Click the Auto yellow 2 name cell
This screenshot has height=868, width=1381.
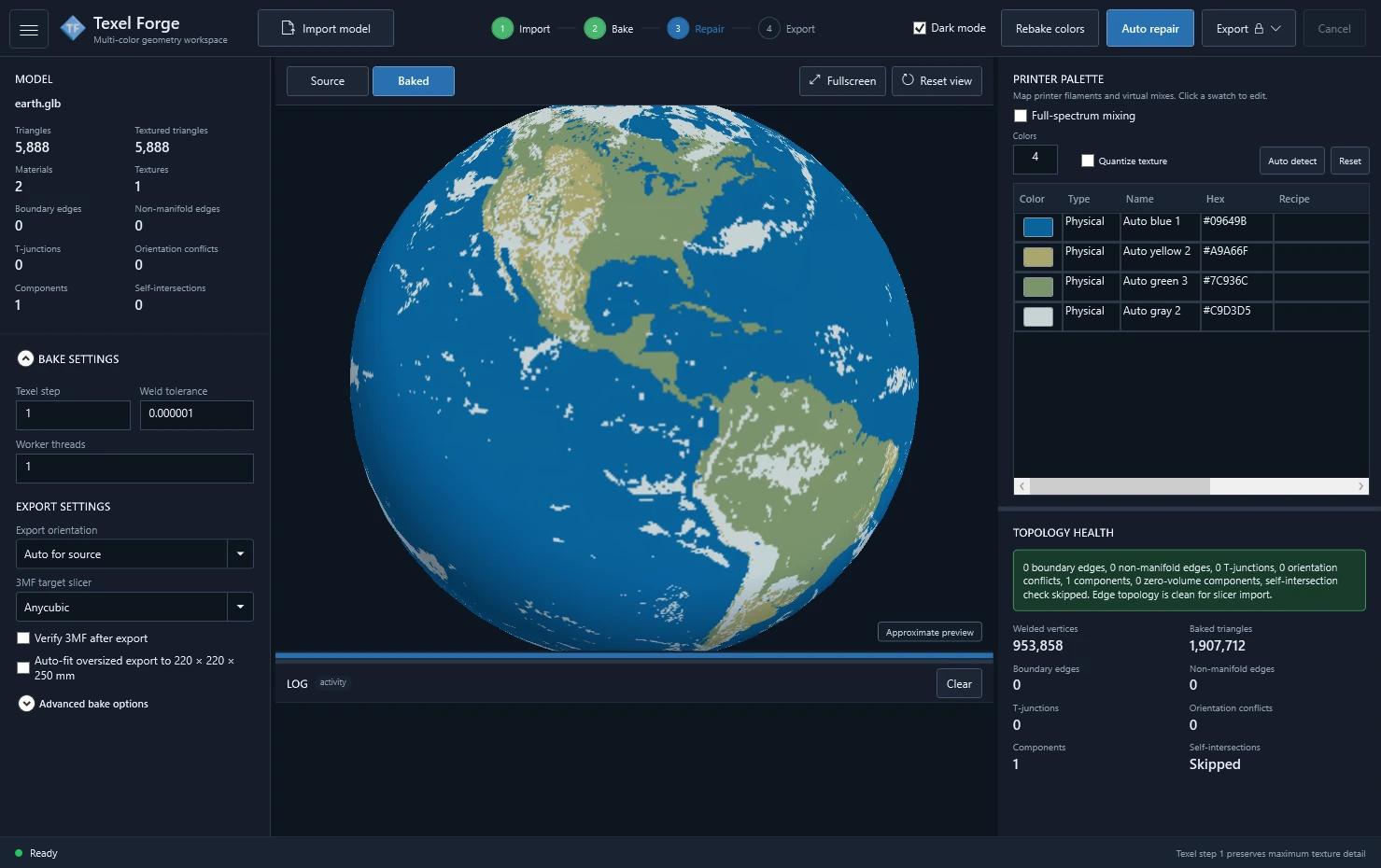1160,257
